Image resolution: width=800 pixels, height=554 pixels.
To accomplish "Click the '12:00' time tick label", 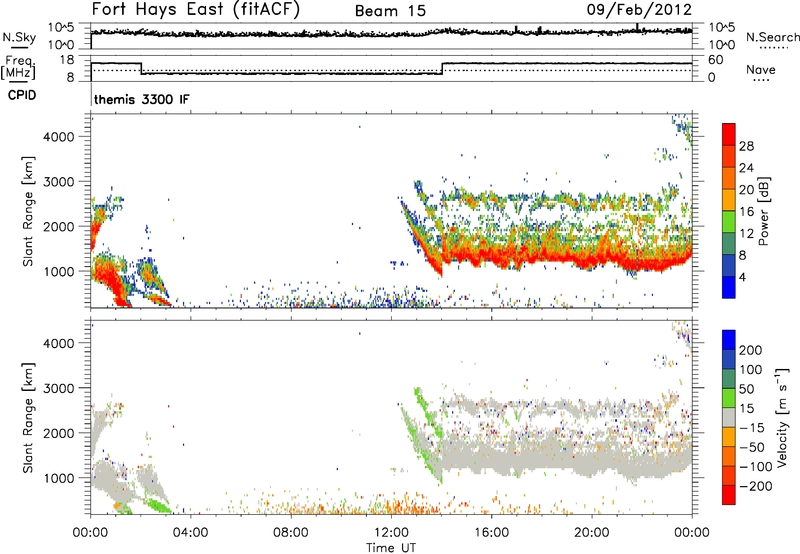I will (x=391, y=533).
